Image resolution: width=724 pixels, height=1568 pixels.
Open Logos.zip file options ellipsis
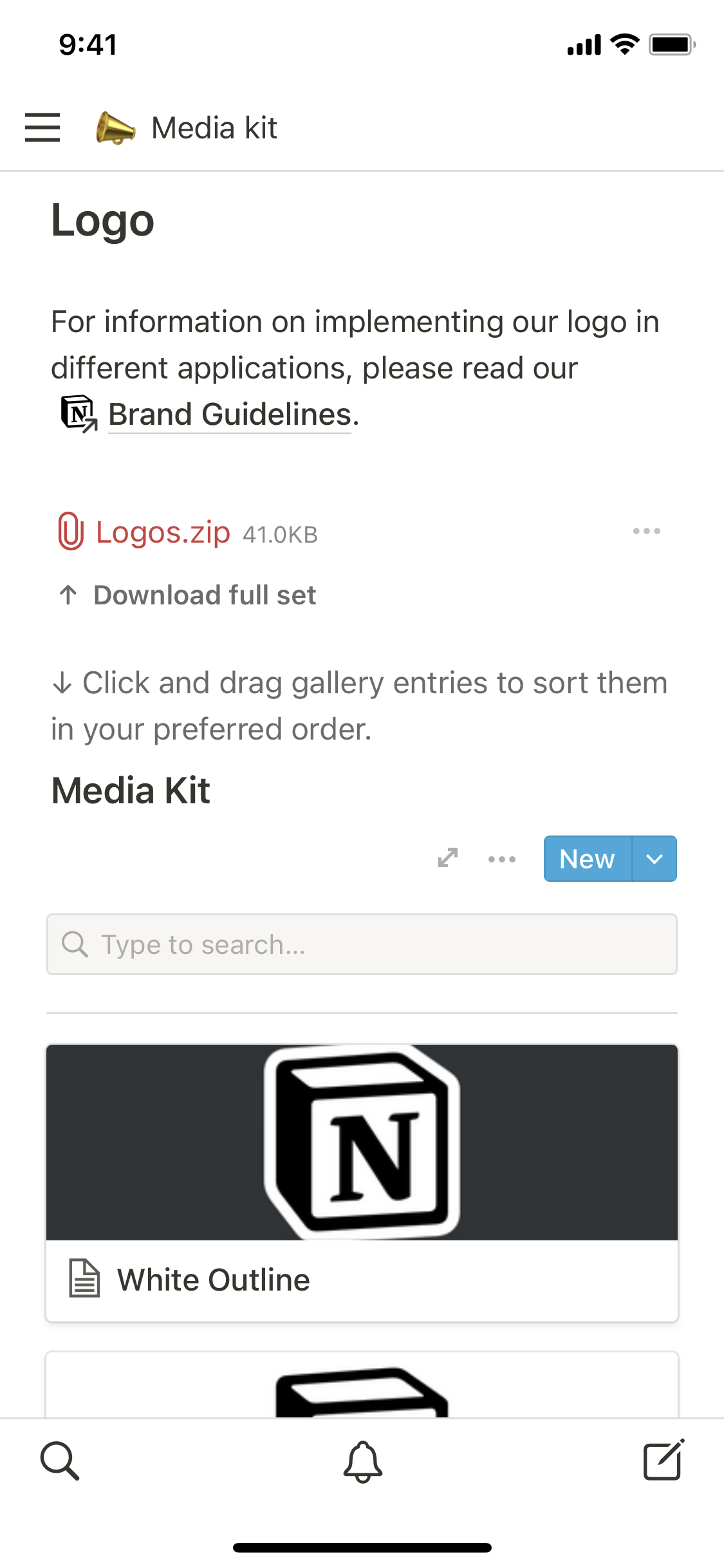(x=646, y=531)
